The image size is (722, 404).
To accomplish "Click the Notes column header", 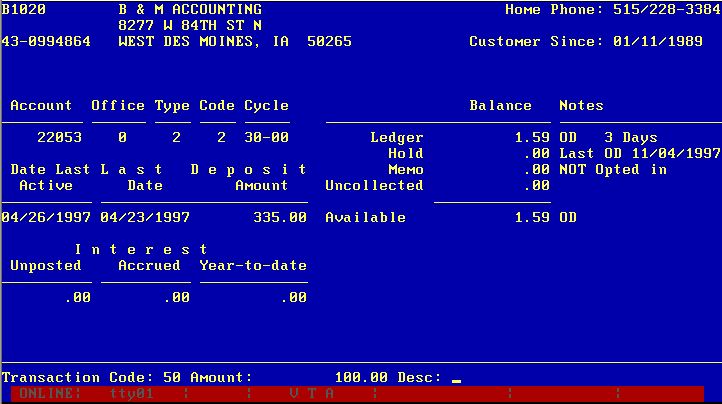I will [x=581, y=105].
